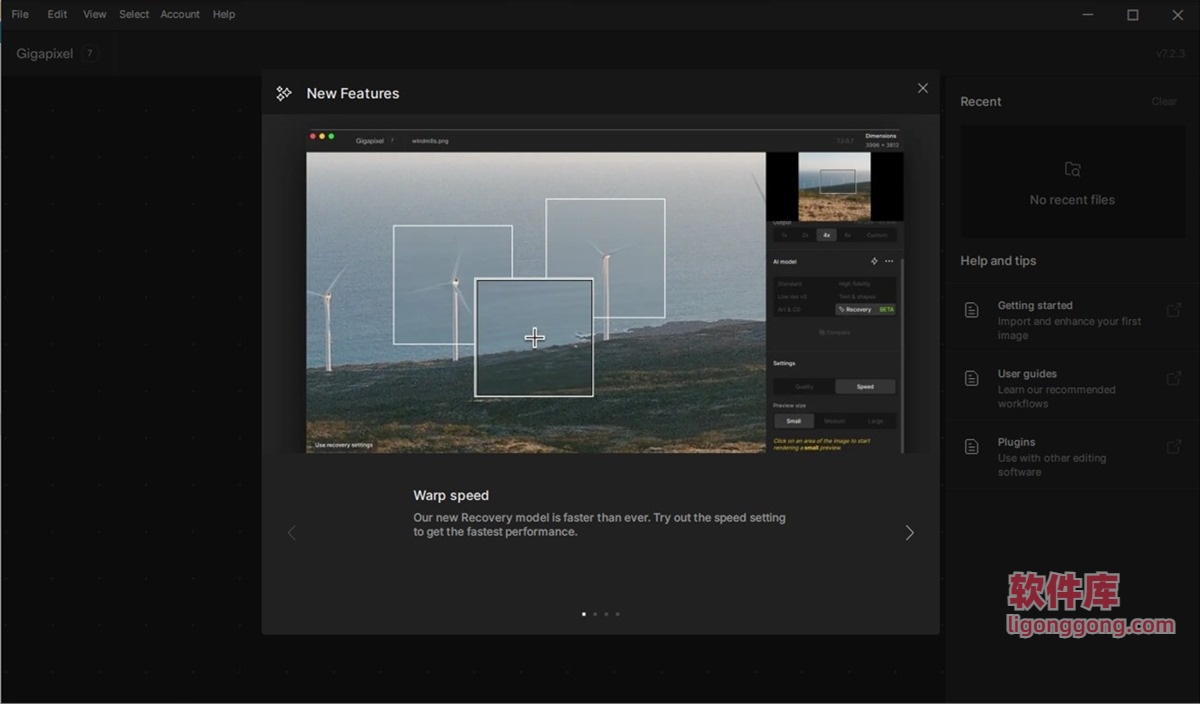1200x704 pixels.
Task: Clear the Recent files list
Action: (1163, 101)
